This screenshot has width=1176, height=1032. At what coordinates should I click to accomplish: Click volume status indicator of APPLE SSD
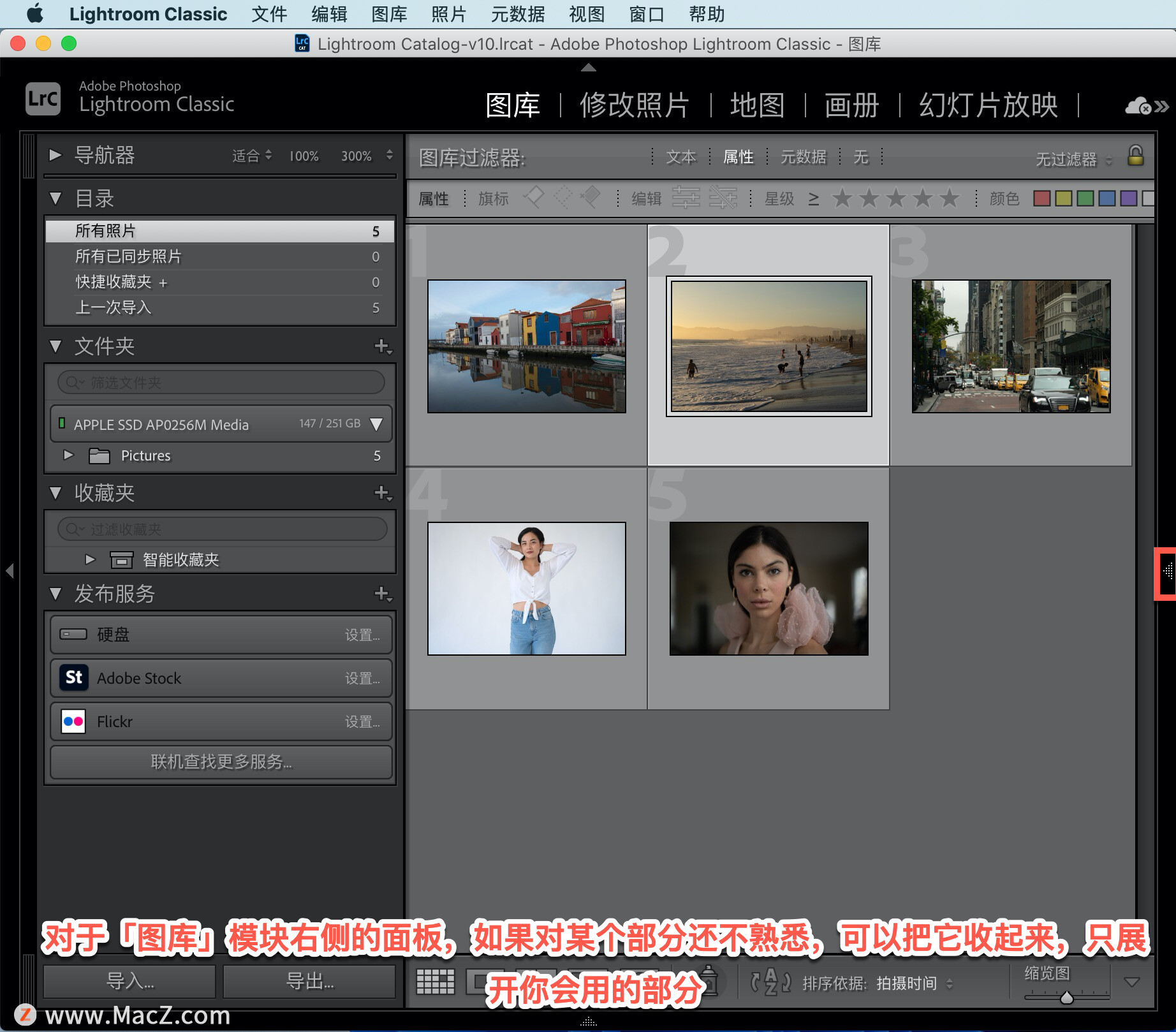62,423
